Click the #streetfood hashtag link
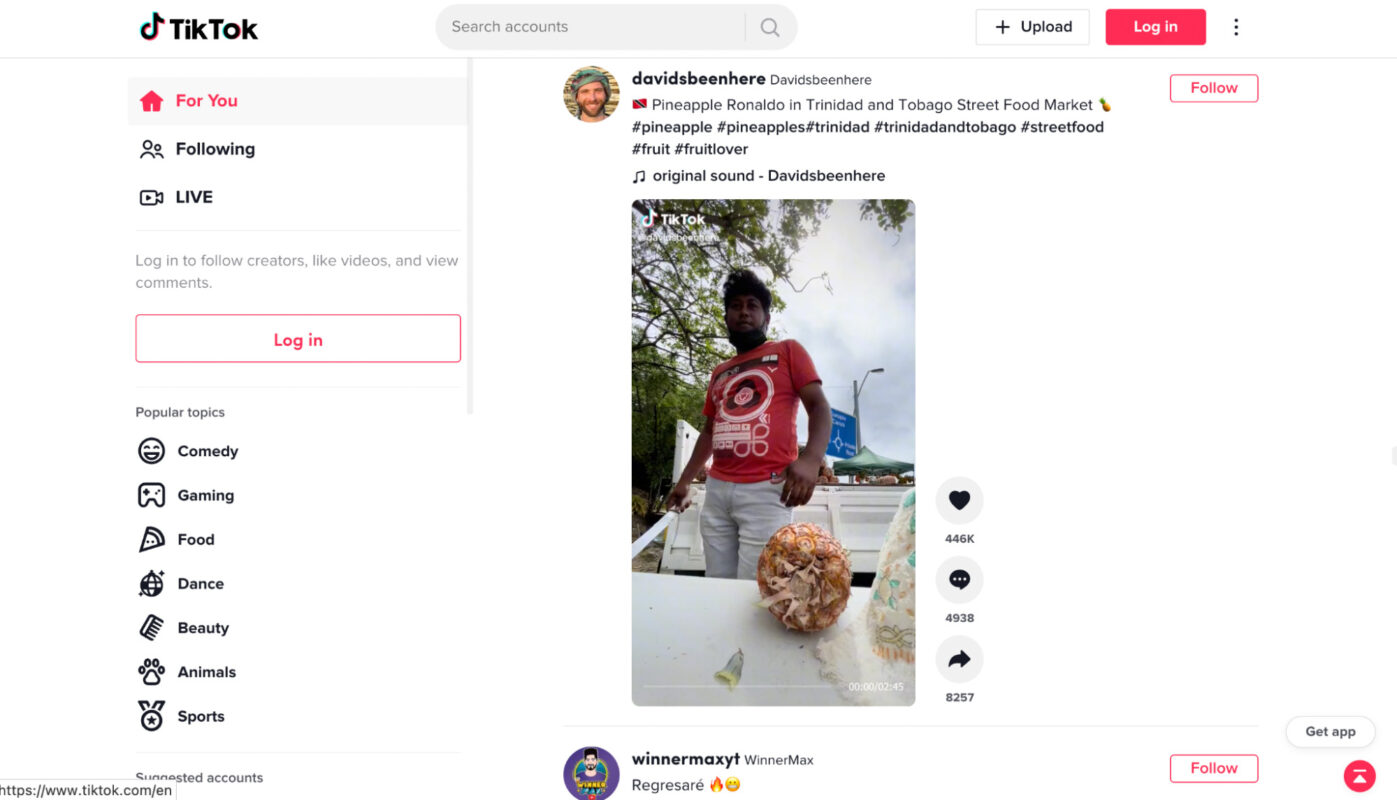1397x800 pixels. pyautogui.click(x=1062, y=127)
